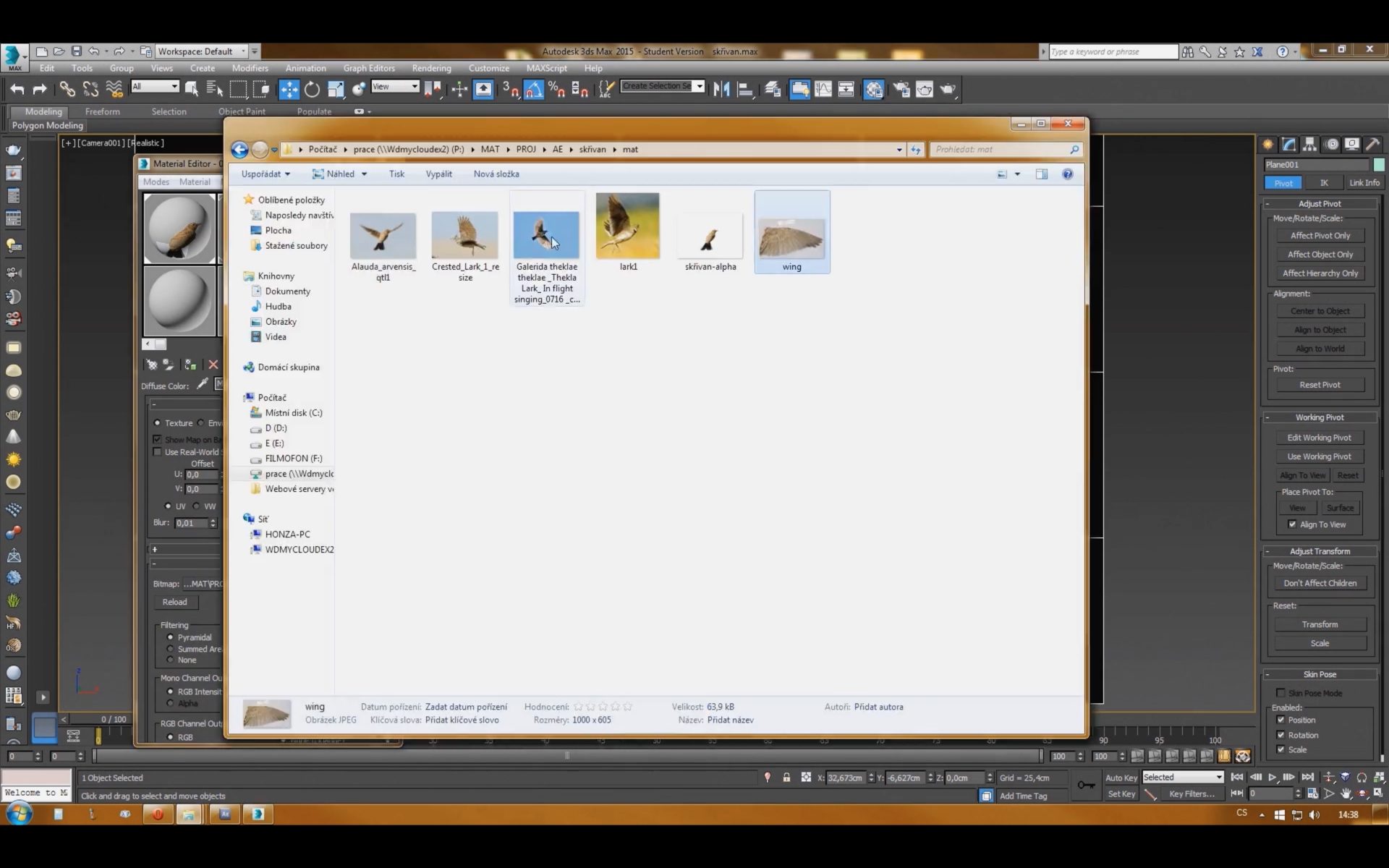The height and width of the screenshot is (868, 1389).
Task: Open the Rendering menu
Action: tap(431, 68)
